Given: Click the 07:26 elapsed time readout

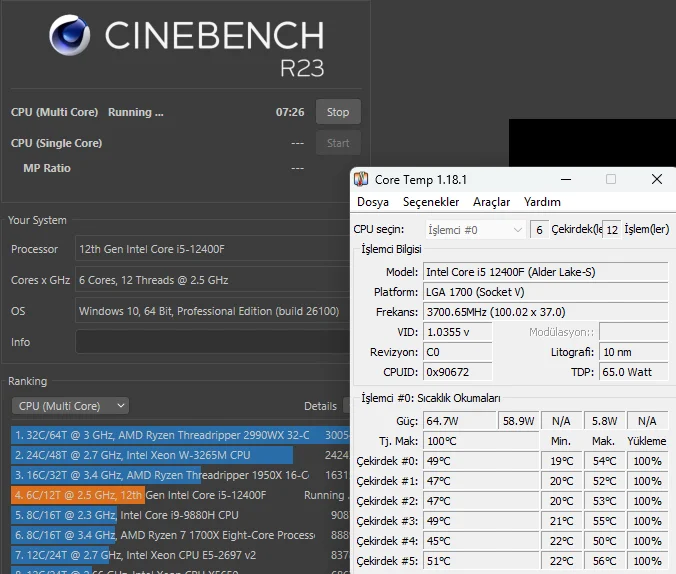Looking at the screenshot, I should (290, 112).
